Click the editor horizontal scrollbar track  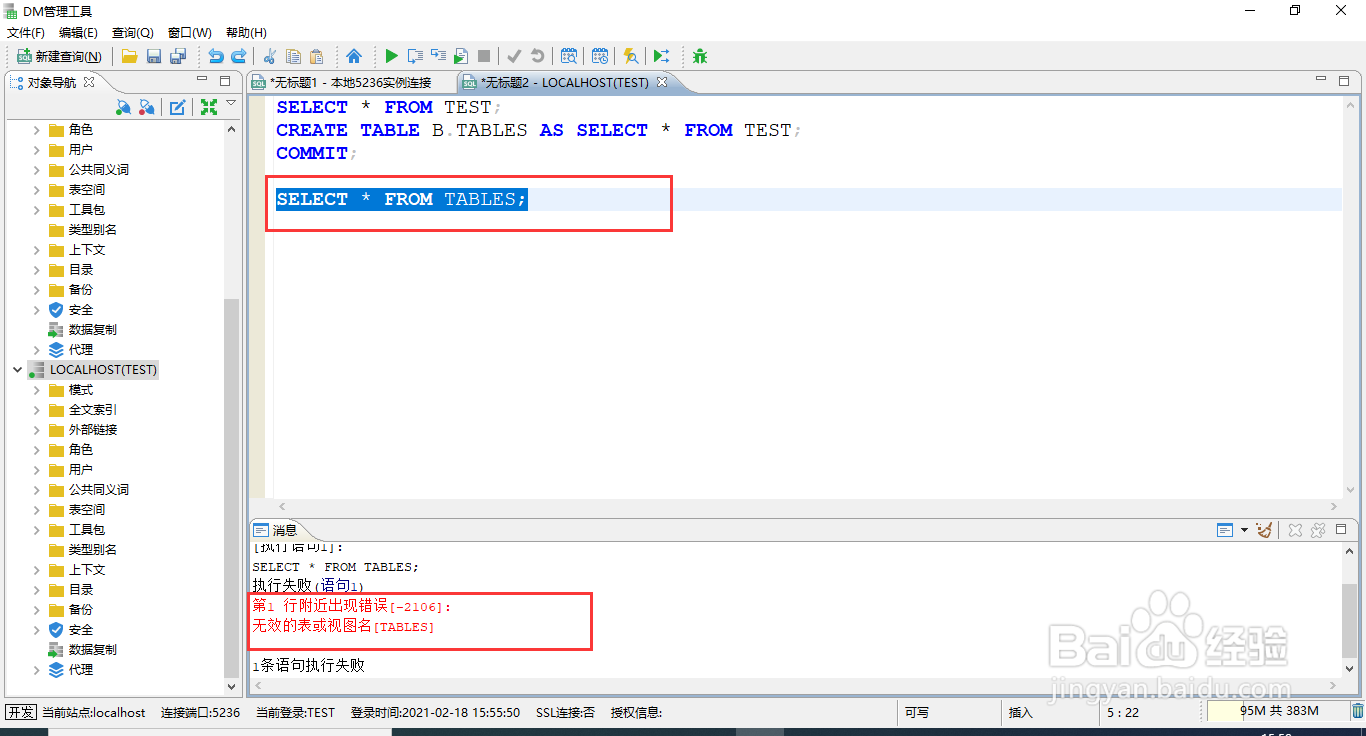click(x=808, y=507)
